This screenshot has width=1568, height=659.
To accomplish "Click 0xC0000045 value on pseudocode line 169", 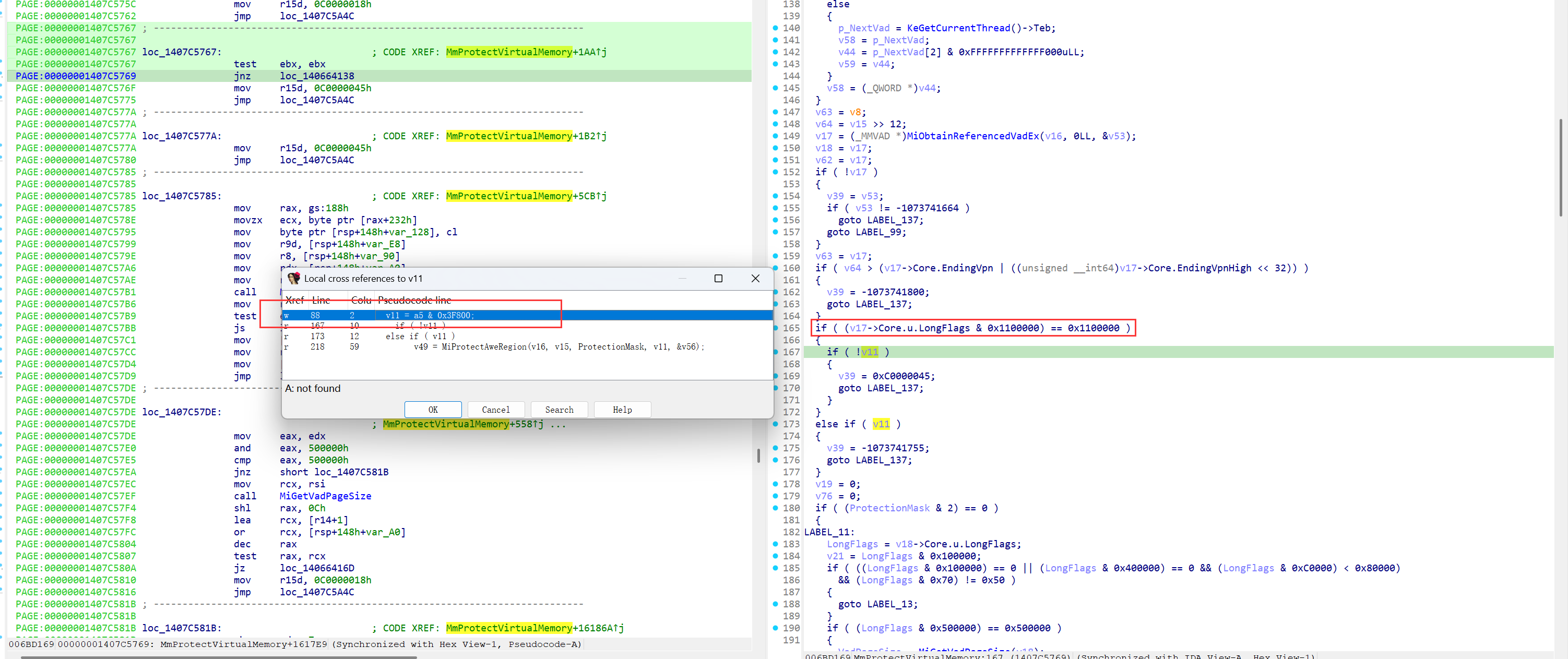I will (x=901, y=376).
